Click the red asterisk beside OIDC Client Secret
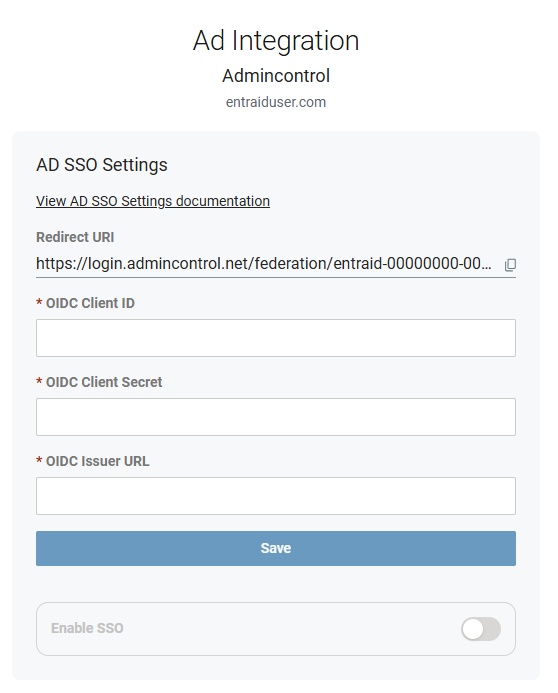558x693 pixels. 39,381
